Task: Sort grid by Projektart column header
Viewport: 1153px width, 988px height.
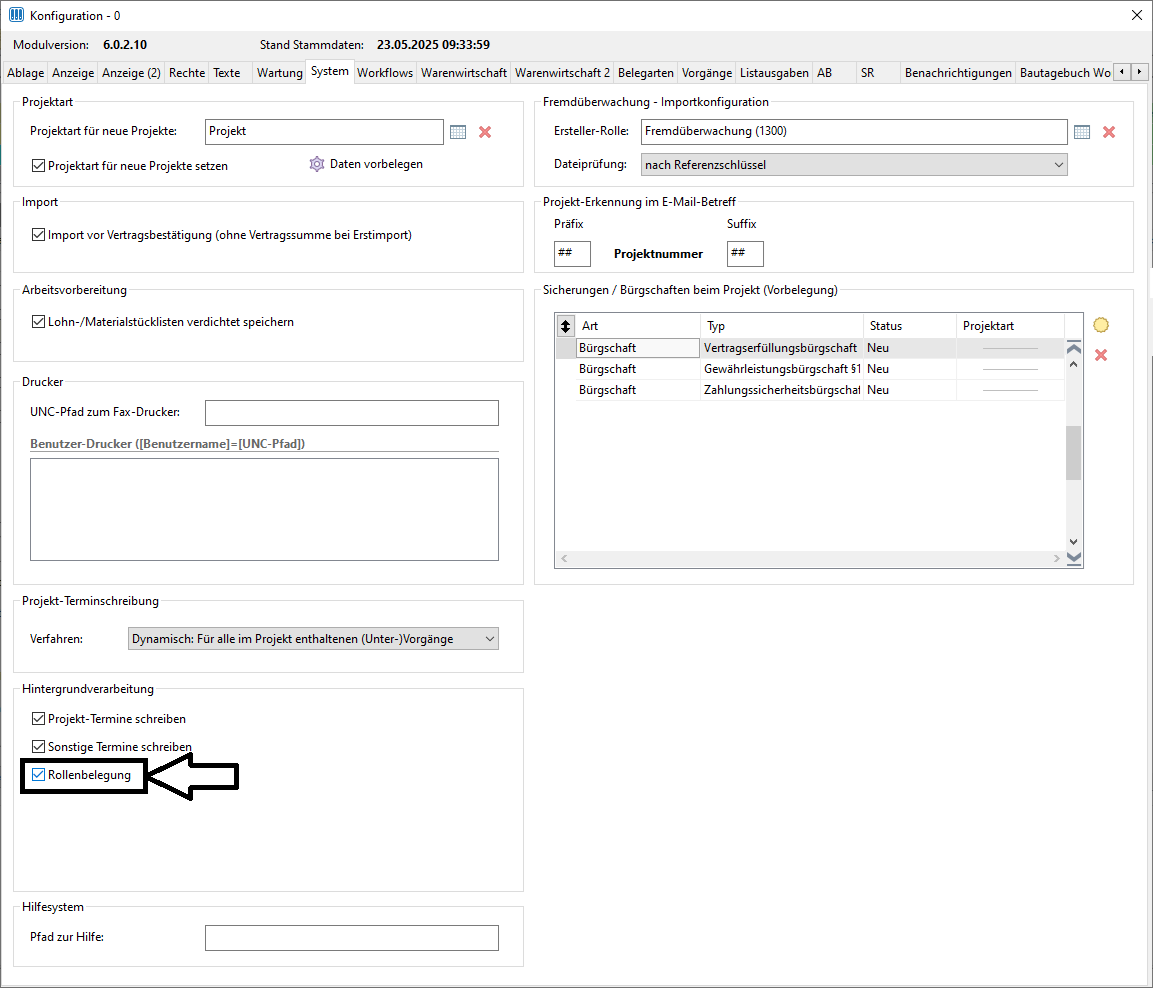Action: pyautogui.click(x=1010, y=326)
